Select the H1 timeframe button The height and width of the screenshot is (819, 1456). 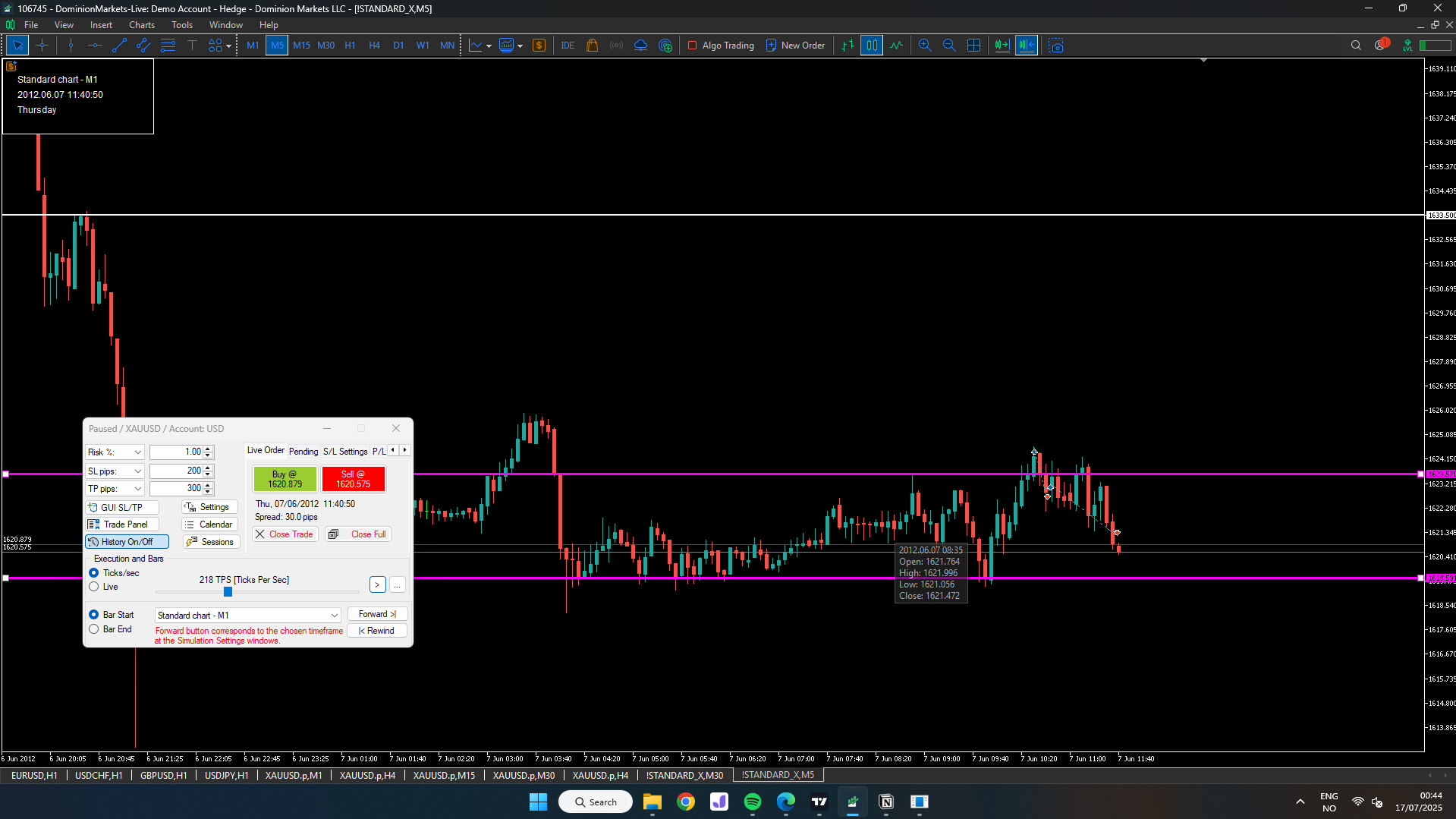pyautogui.click(x=350, y=46)
